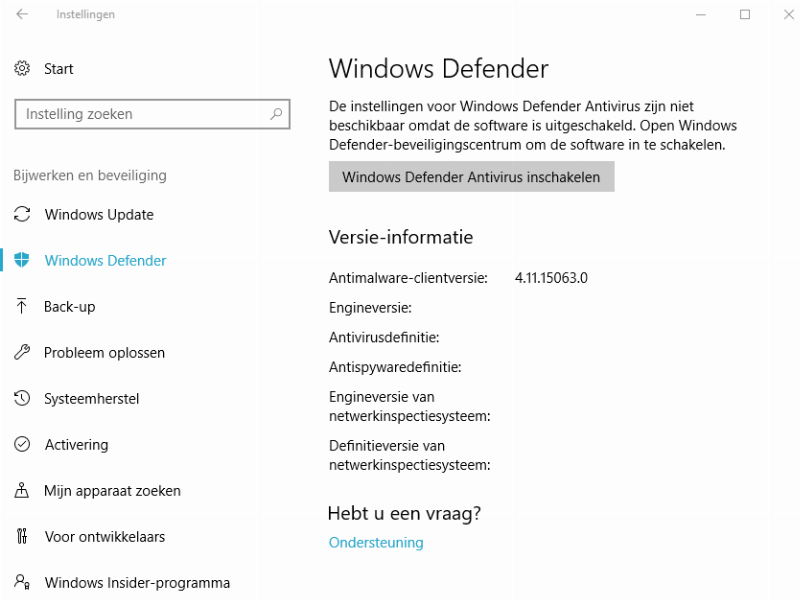Click the Activering checkmark circle icon
The width and height of the screenshot is (800, 600).
click(22, 444)
